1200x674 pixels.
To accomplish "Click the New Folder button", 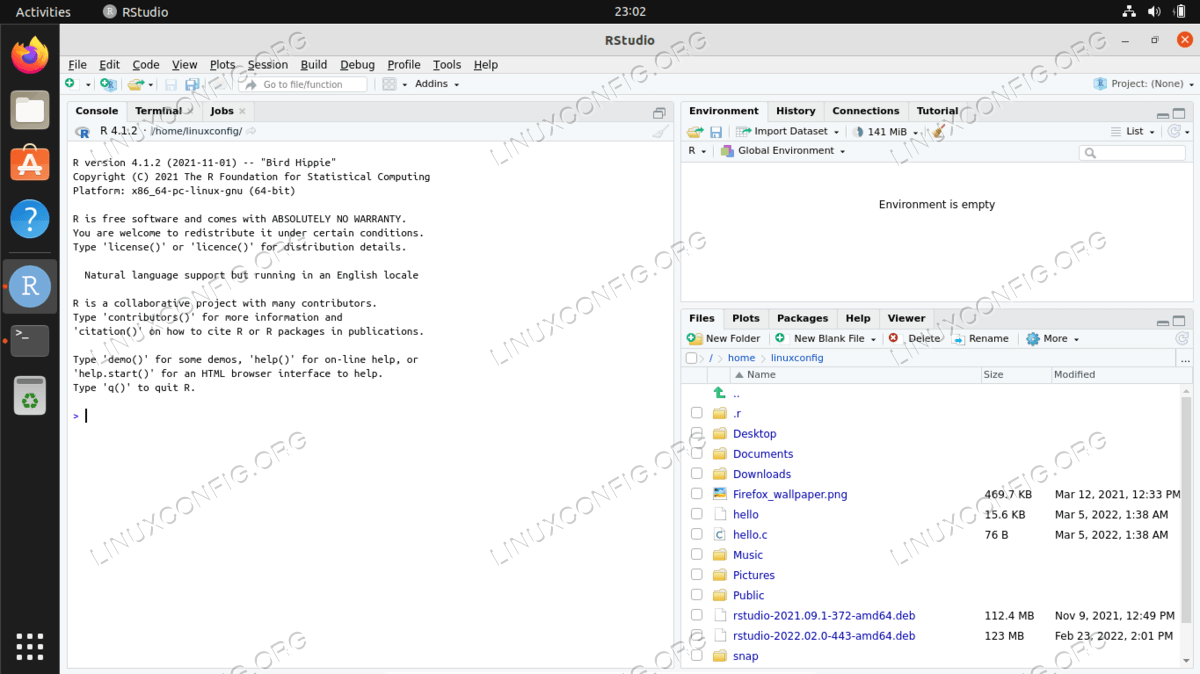I will 724,339.
